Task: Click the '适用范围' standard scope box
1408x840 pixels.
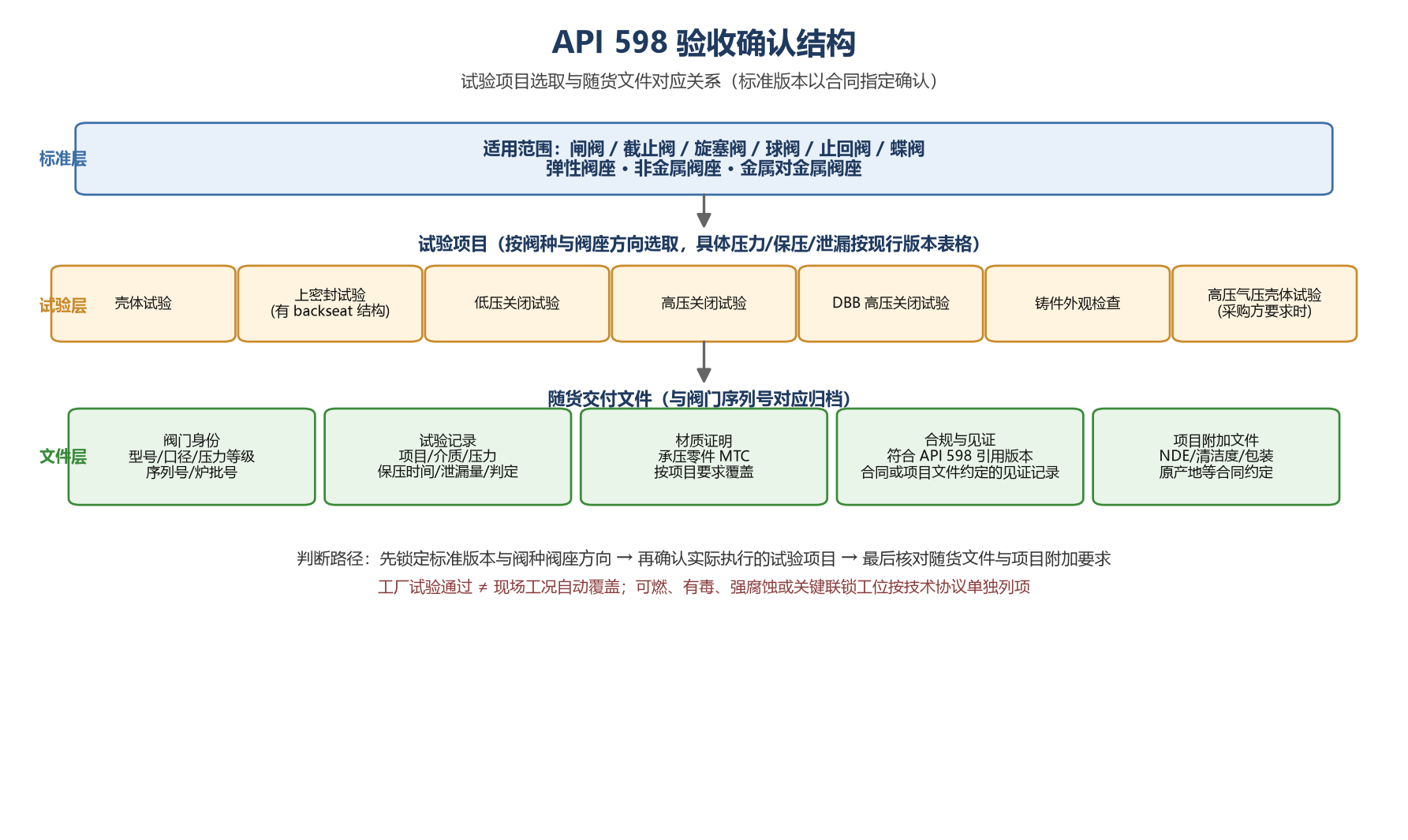Action: pos(704,159)
